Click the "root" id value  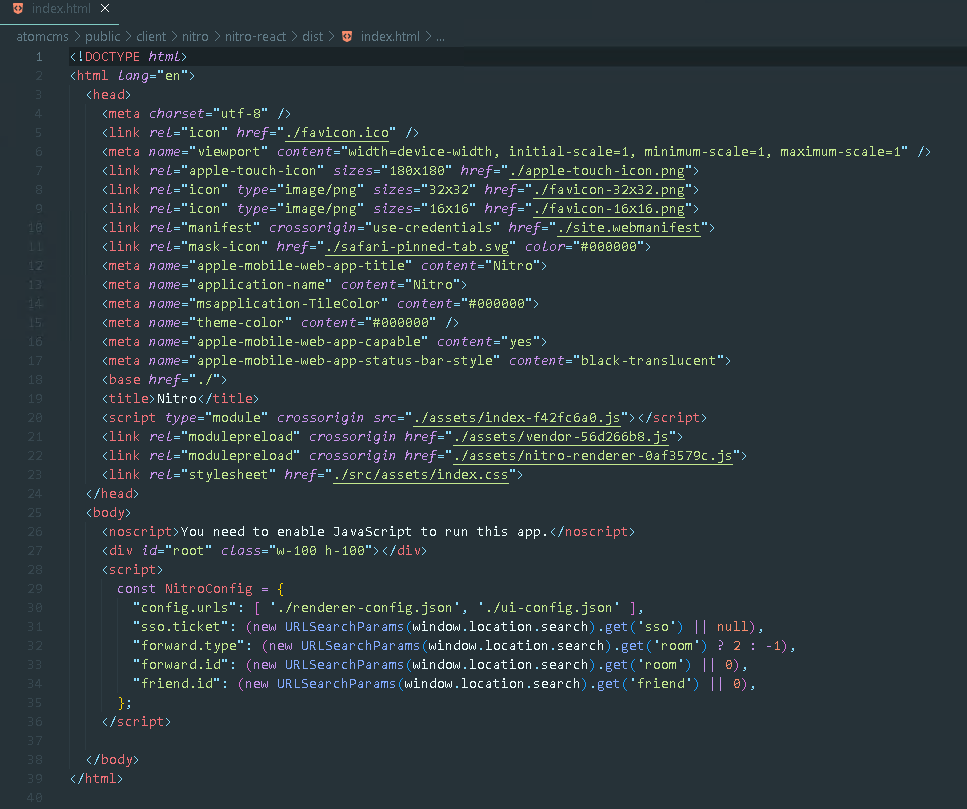coord(189,551)
